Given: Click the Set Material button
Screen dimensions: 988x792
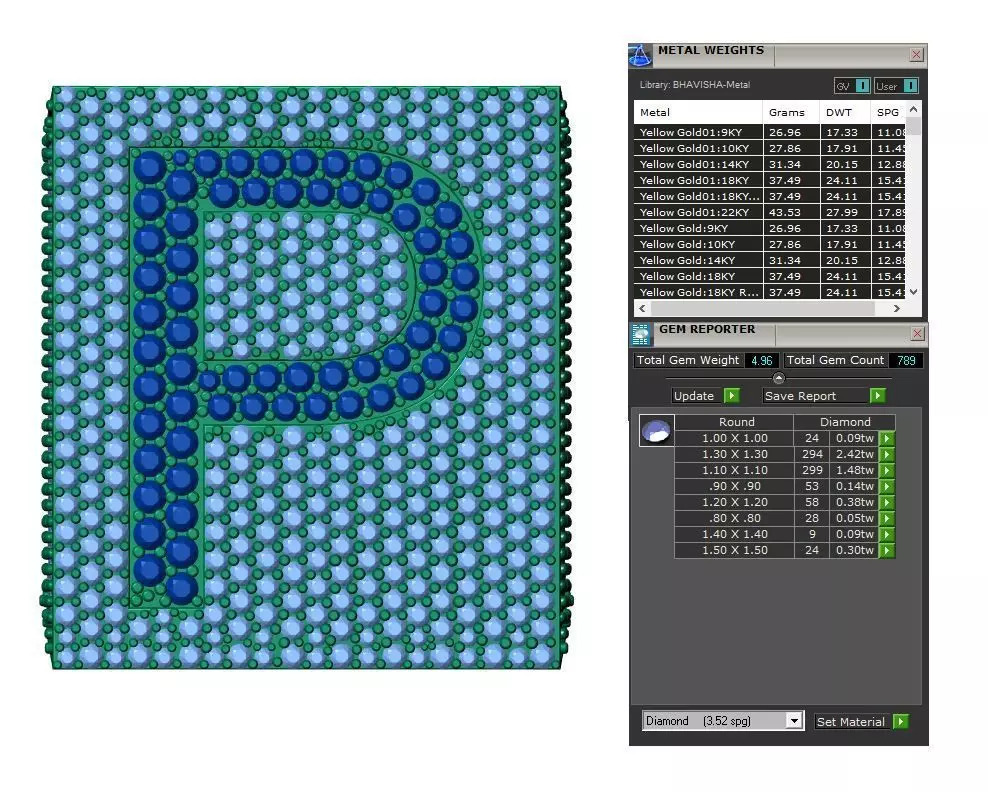Looking at the screenshot, I should click(x=851, y=721).
